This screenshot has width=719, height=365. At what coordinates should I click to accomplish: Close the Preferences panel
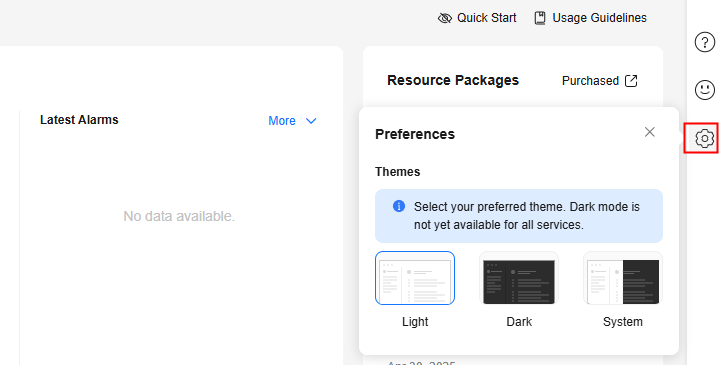coord(649,132)
